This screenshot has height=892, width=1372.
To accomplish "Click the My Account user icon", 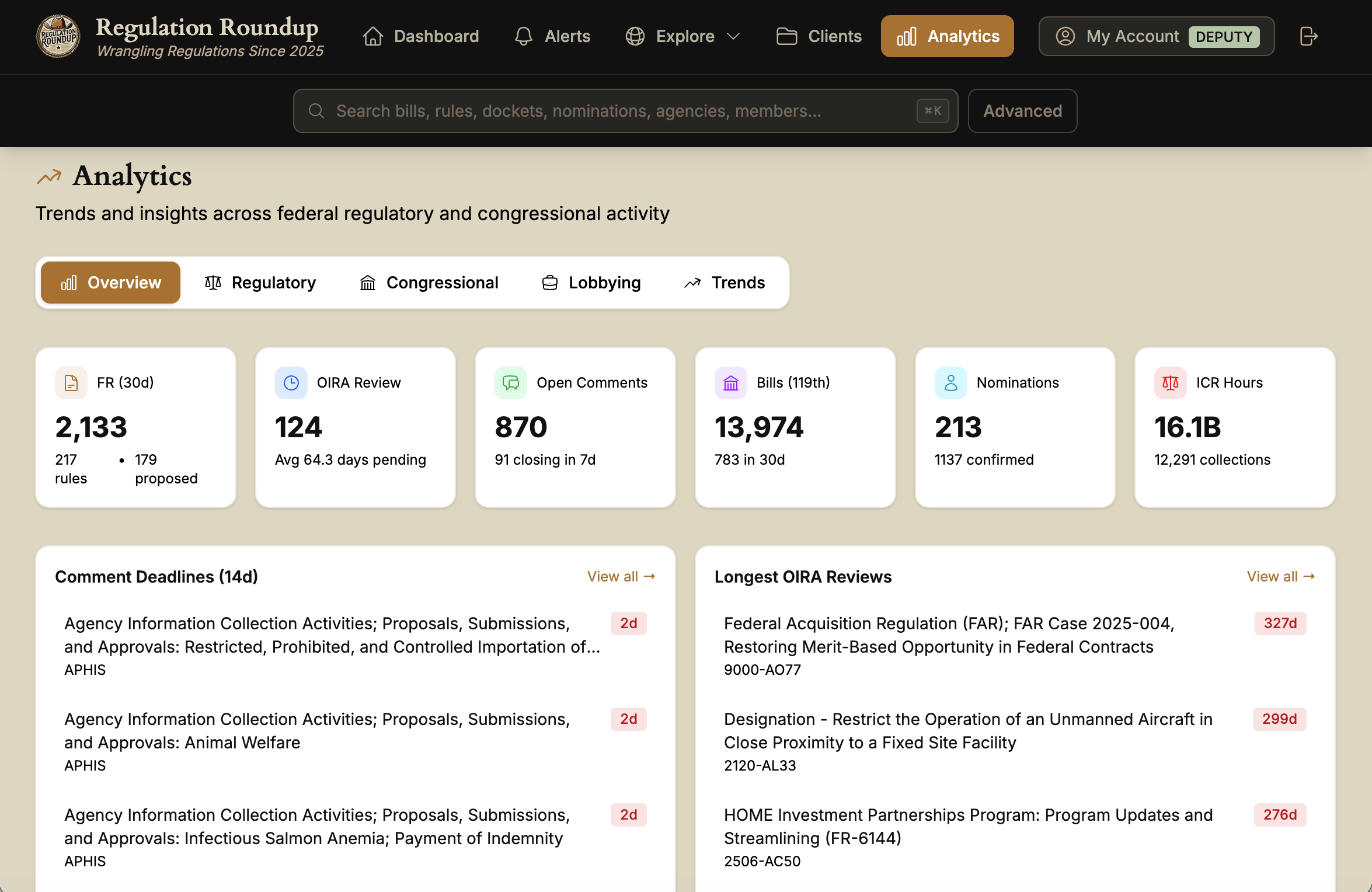I will (x=1065, y=36).
